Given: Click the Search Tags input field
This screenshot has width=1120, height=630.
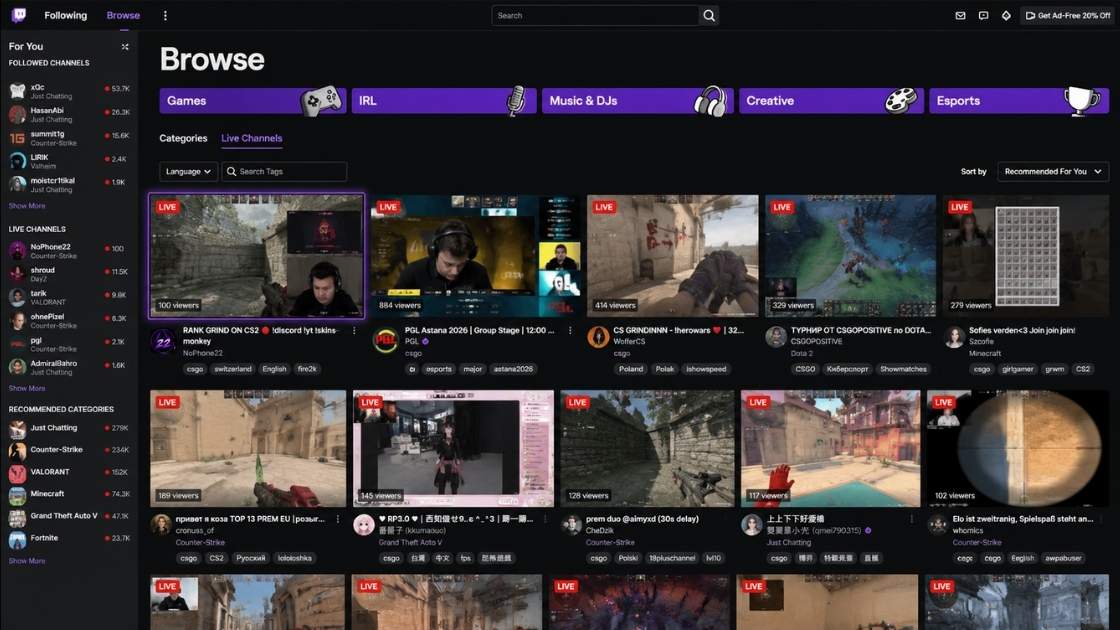Looking at the screenshot, I should point(284,171).
